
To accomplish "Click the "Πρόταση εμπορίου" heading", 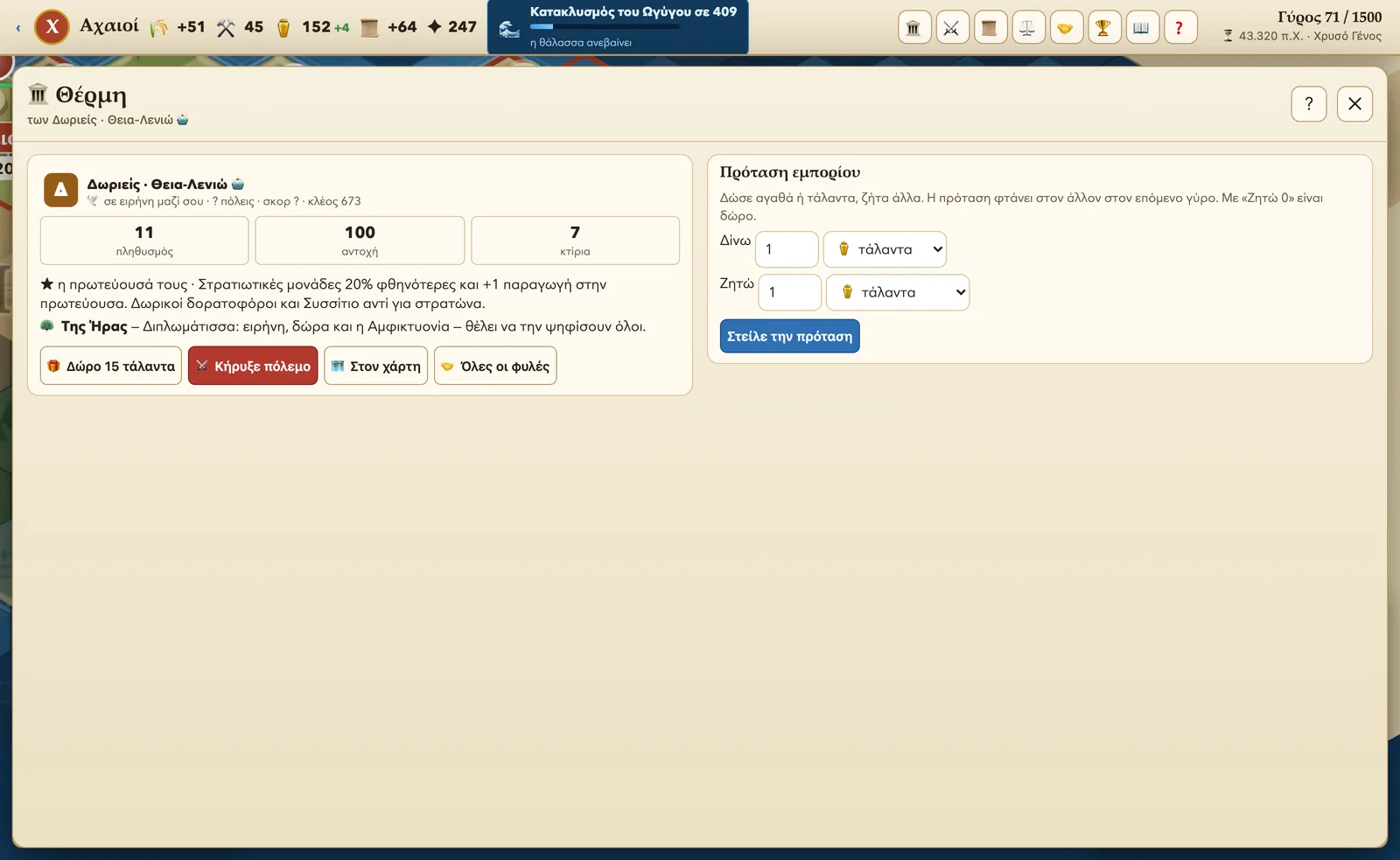I will [790, 172].
